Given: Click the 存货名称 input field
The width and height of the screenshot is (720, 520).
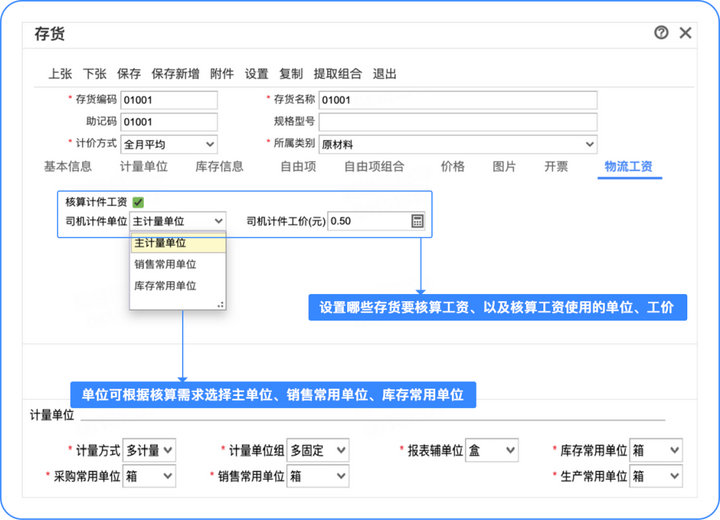Looking at the screenshot, I should pyautogui.click(x=458, y=100).
